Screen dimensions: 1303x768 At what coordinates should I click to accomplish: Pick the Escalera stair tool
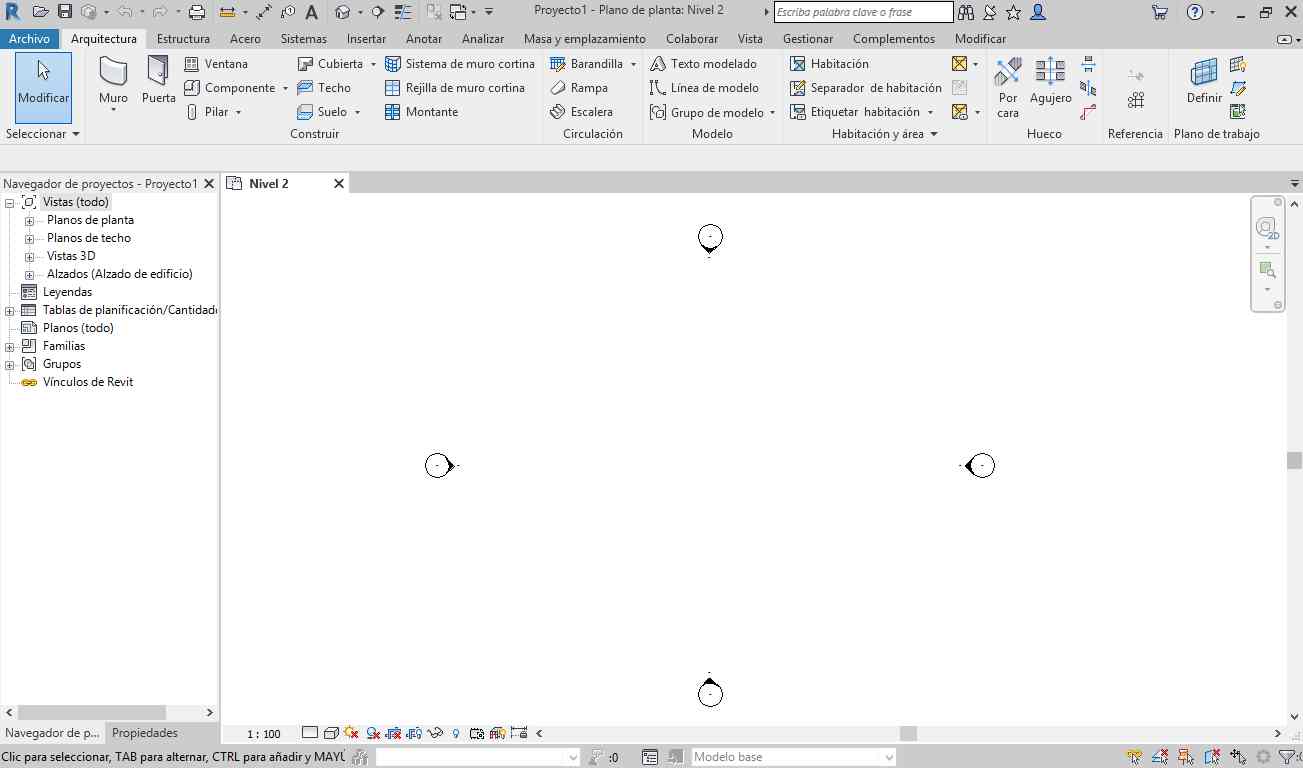coord(581,111)
